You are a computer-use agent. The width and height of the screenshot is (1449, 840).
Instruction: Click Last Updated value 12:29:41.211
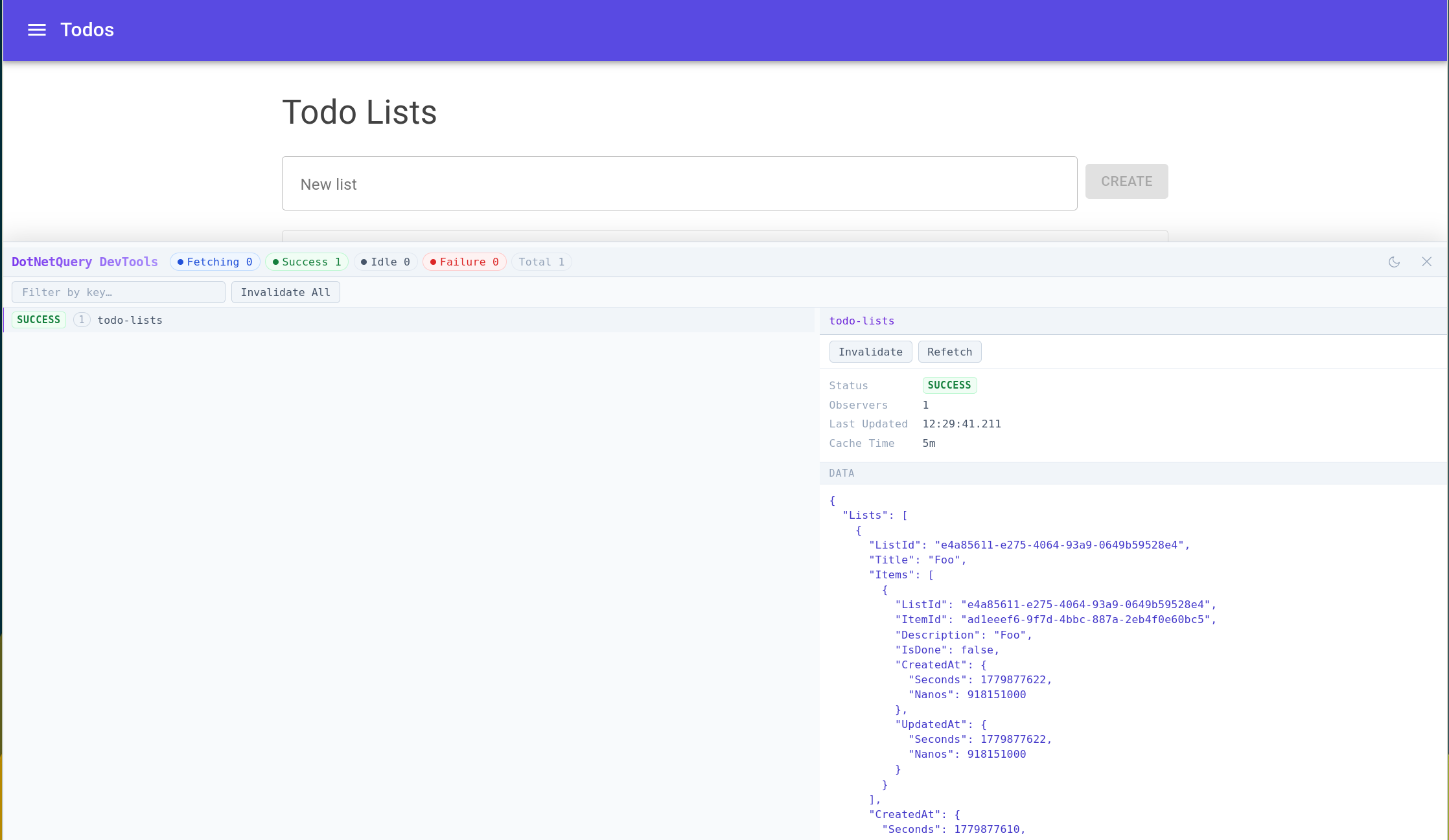pyautogui.click(x=962, y=424)
